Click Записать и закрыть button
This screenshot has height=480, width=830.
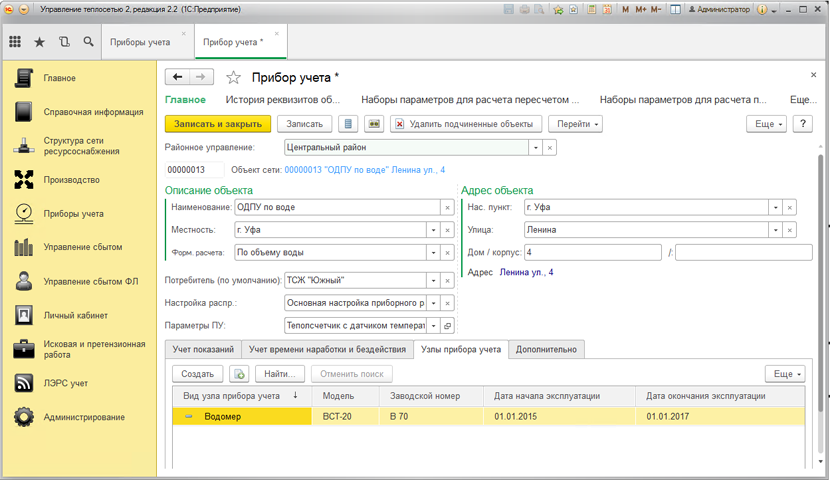click(217, 124)
